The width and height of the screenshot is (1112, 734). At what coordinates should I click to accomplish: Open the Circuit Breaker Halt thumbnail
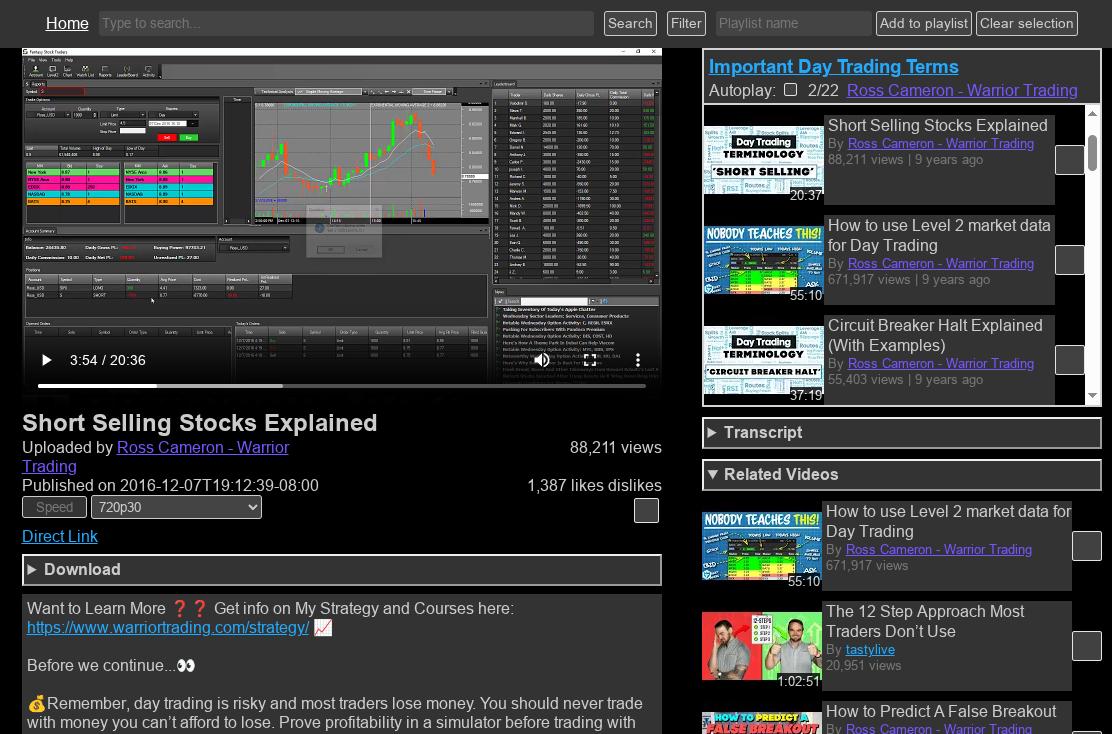763,360
